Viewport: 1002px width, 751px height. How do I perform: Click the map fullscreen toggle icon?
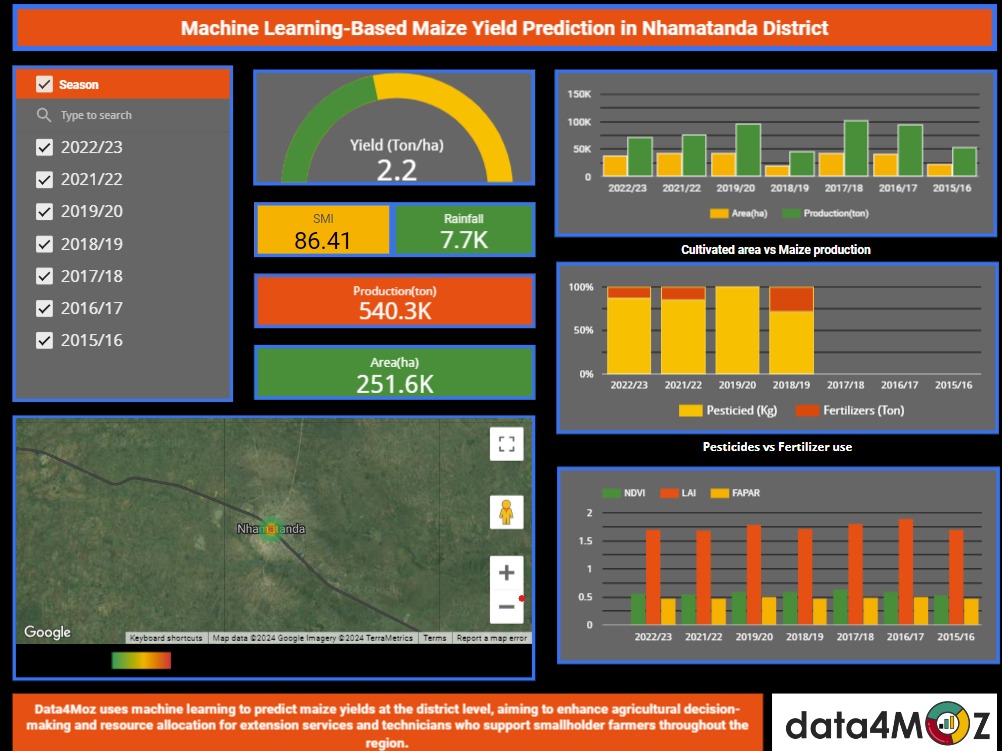[506, 443]
